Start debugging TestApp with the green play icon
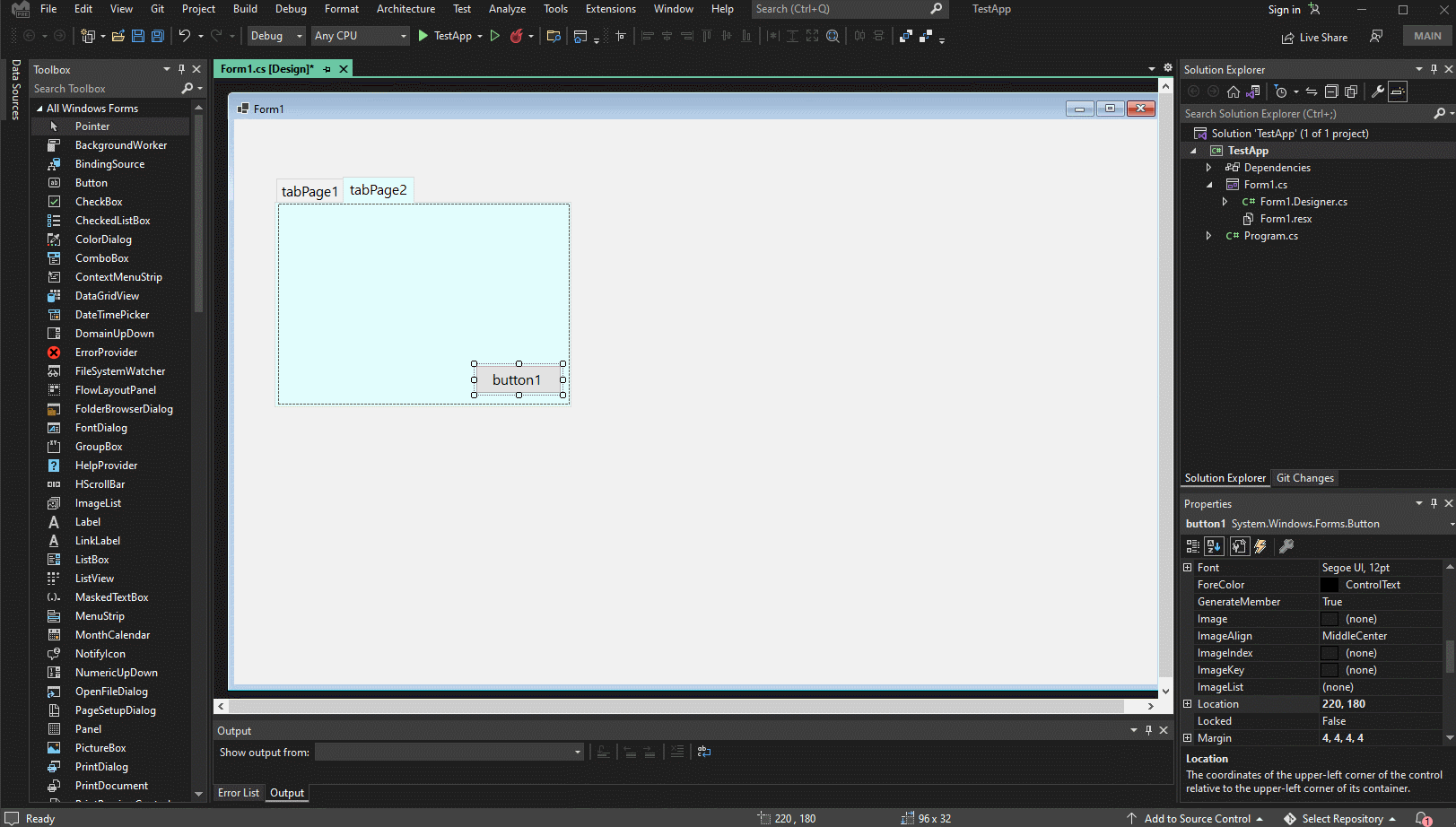The height and width of the screenshot is (827, 1456). (x=423, y=36)
